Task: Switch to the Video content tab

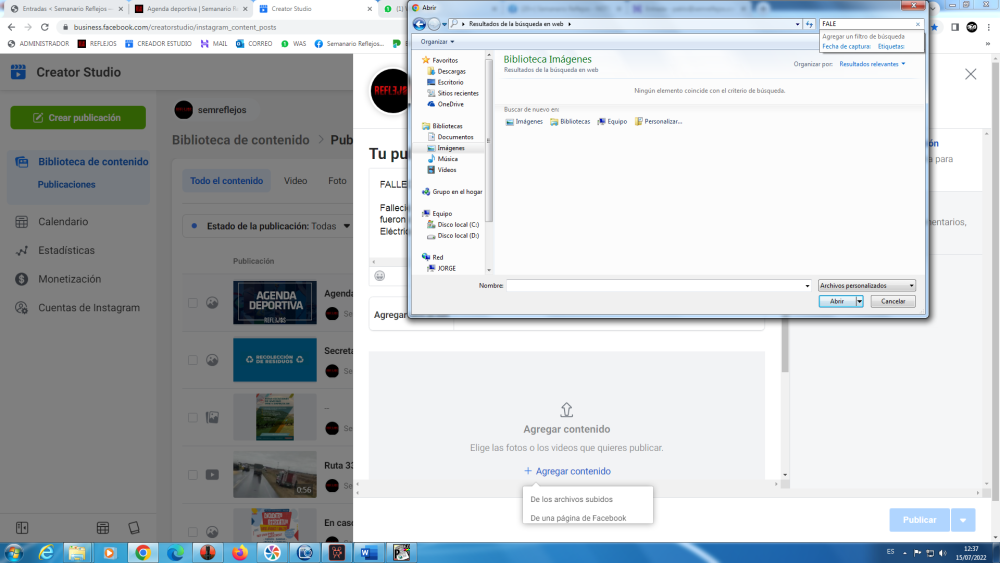Action: point(295,181)
